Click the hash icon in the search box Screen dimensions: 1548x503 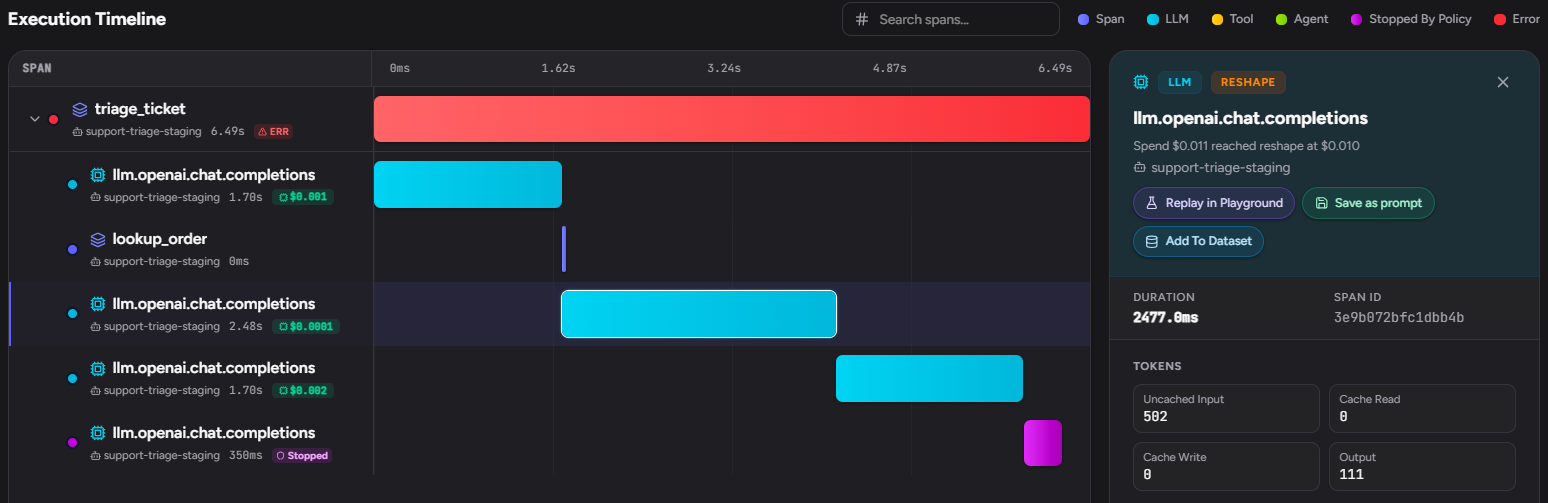coord(862,19)
